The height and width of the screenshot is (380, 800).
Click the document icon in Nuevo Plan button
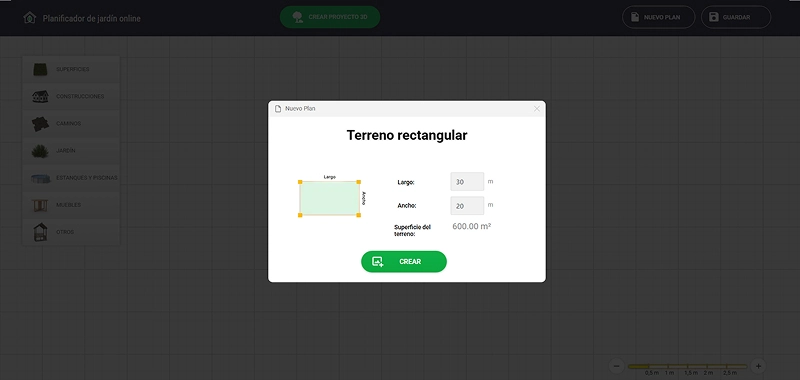(x=635, y=17)
